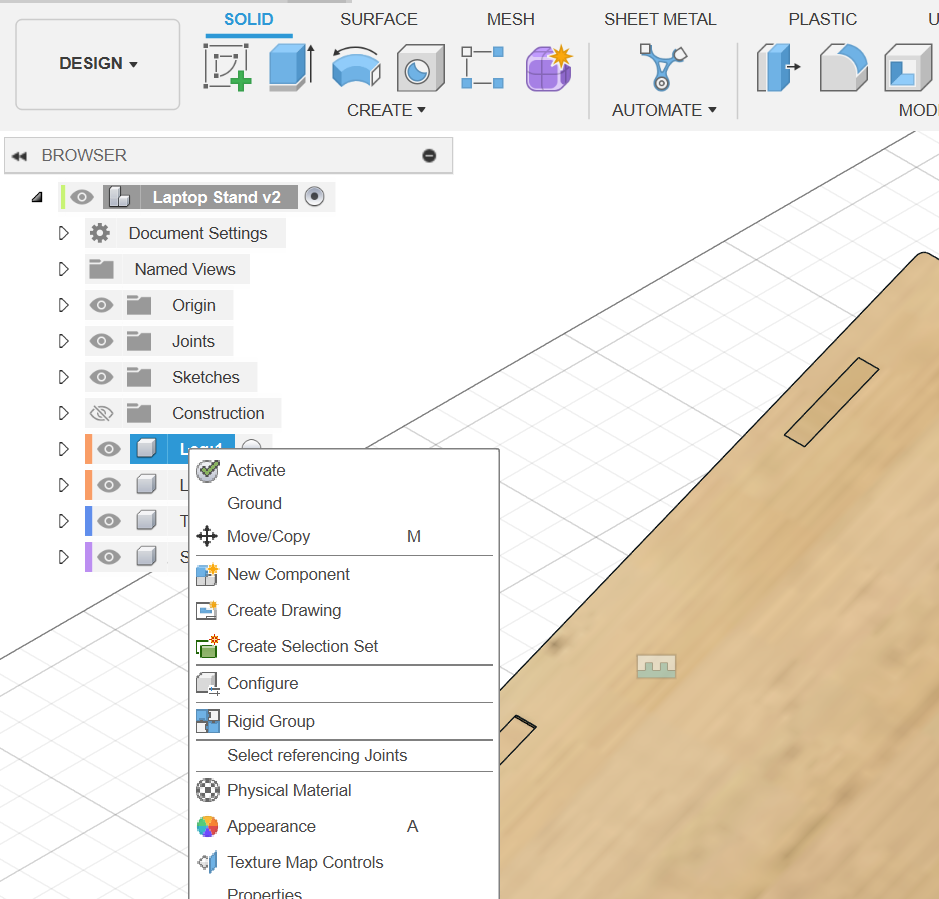Select the Shell tool
Viewport: 939px width, 899px height.
pos(910,68)
